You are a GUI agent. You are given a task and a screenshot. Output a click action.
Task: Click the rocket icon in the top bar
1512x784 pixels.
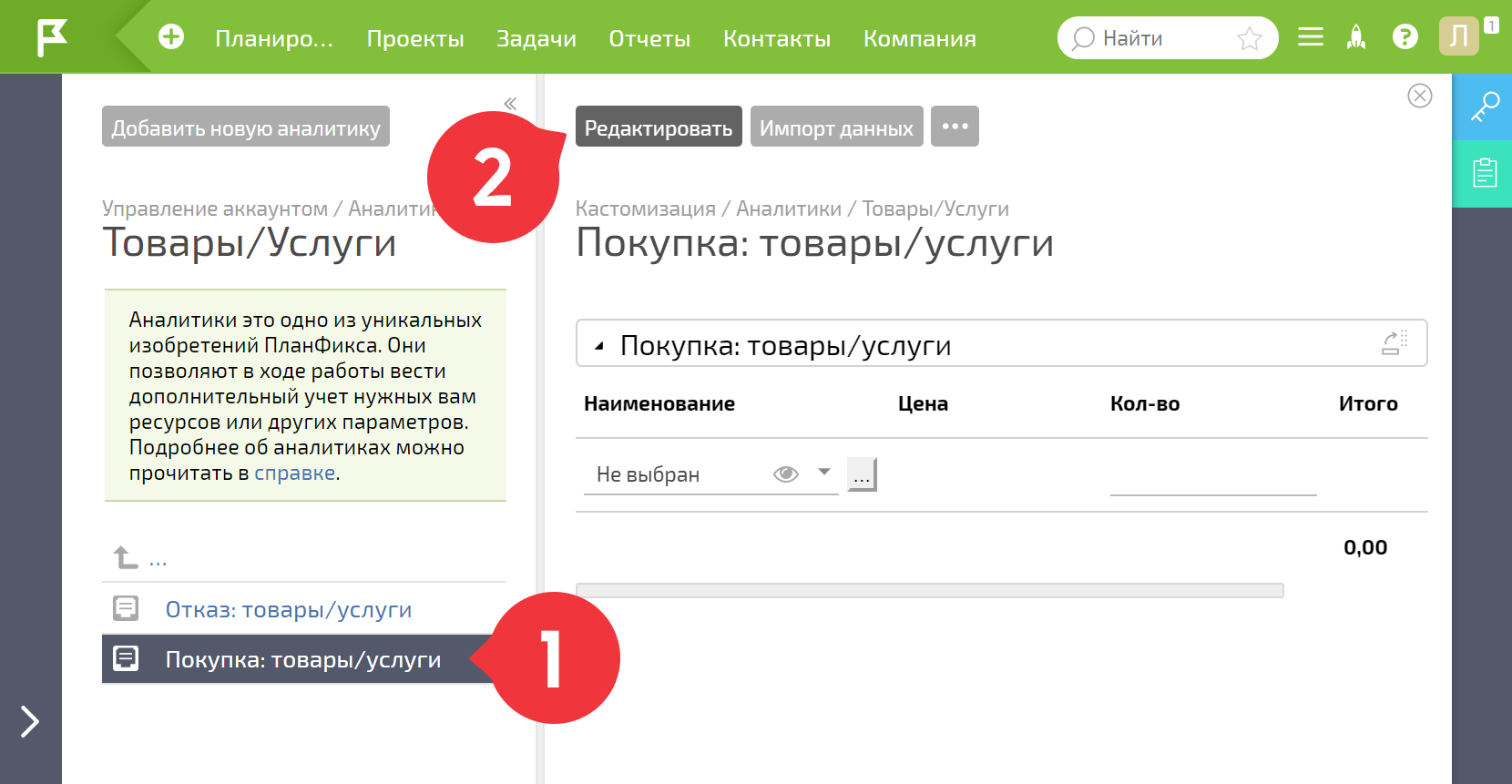tap(1356, 36)
